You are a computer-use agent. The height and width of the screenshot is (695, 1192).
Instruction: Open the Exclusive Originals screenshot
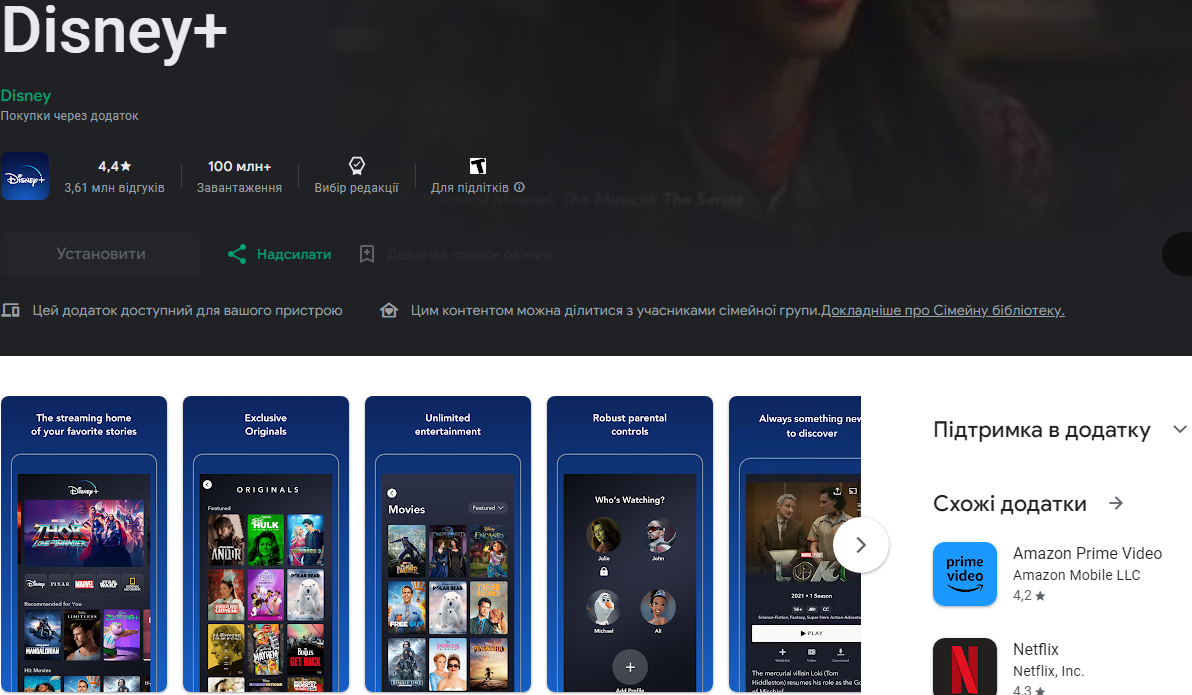pos(266,545)
